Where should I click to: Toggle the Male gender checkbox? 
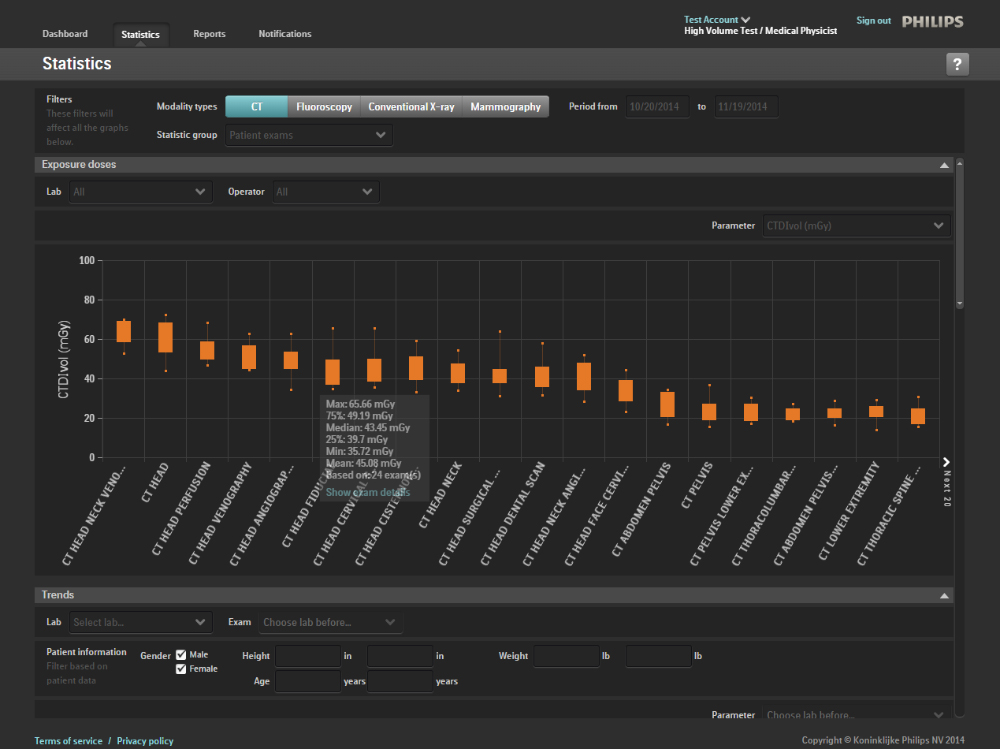click(x=181, y=655)
